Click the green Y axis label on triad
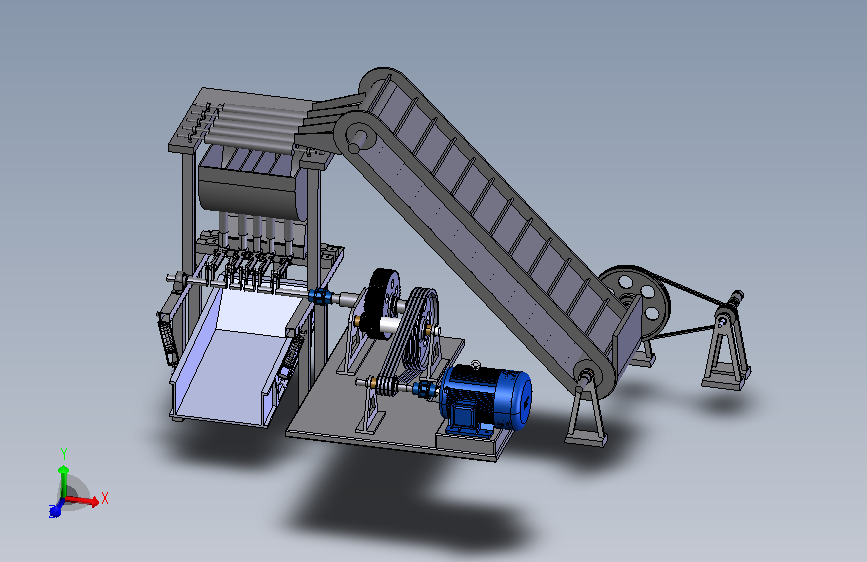 pyautogui.click(x=64, y=454)
